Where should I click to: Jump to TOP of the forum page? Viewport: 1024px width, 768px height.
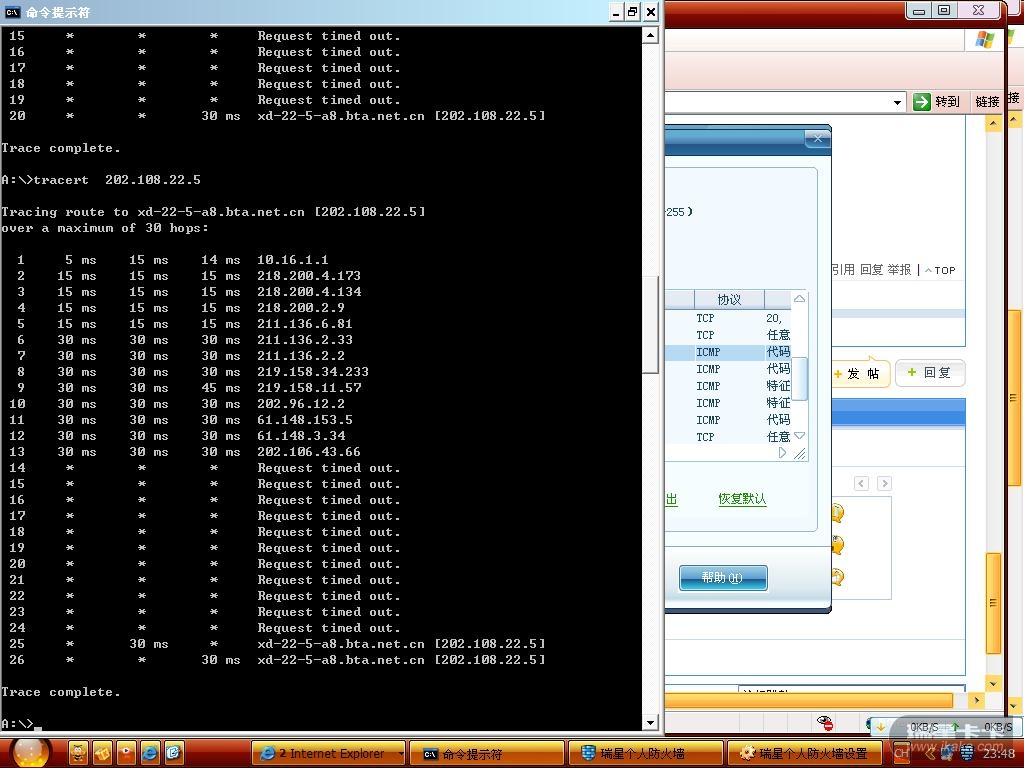tap(940, 270)
